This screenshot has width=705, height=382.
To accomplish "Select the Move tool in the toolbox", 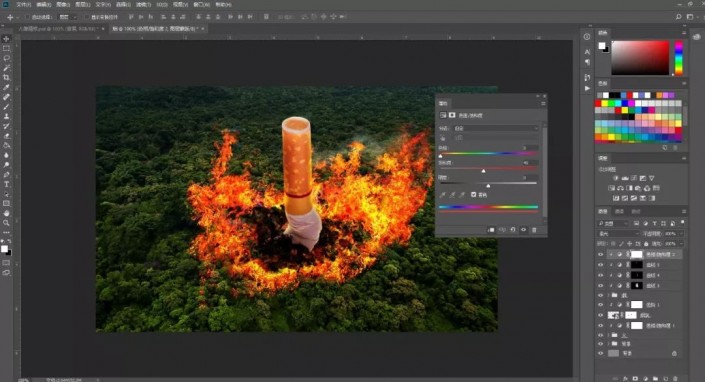I will [x=6, y=39].
